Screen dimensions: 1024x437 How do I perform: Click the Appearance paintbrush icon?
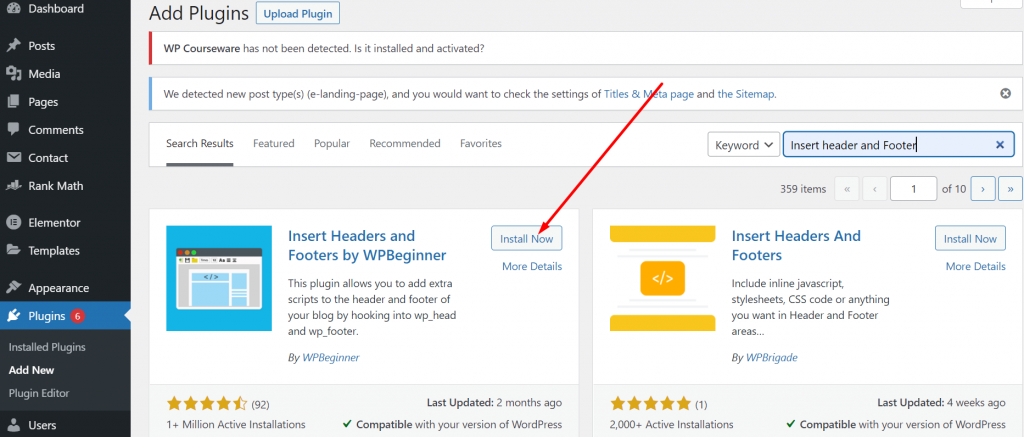coord(14,287)
